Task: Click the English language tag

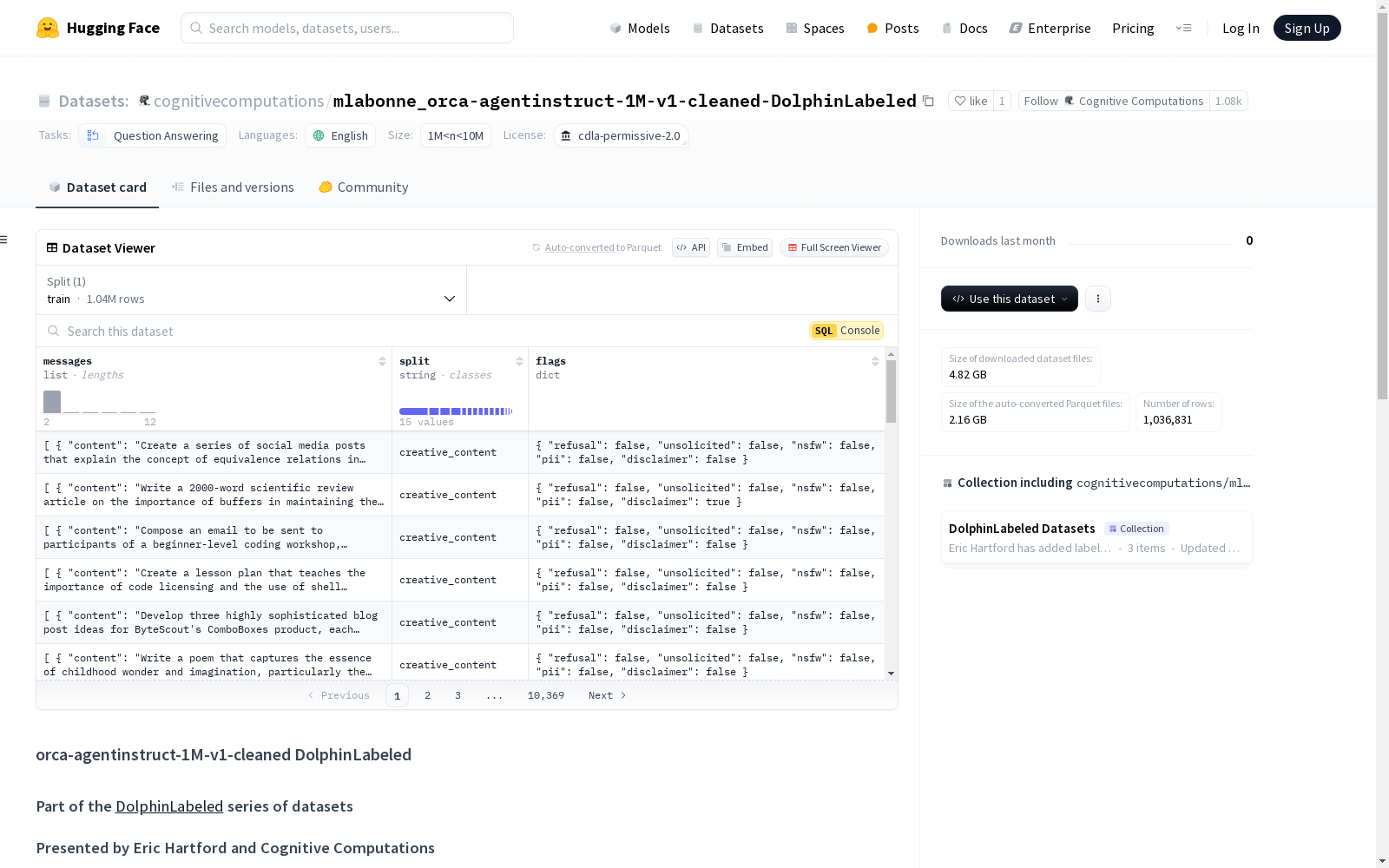Action: point(340,135)
